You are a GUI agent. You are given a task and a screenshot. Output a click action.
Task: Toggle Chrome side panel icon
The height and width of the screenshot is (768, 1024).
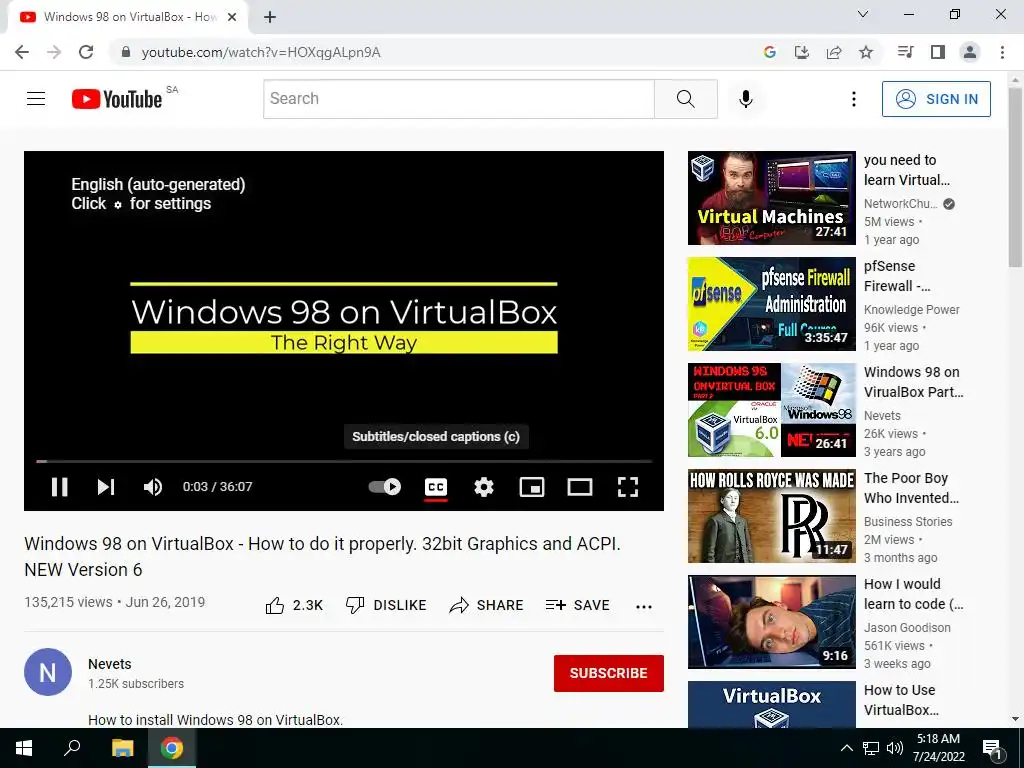pyautogui.click(x=938, y=52)
